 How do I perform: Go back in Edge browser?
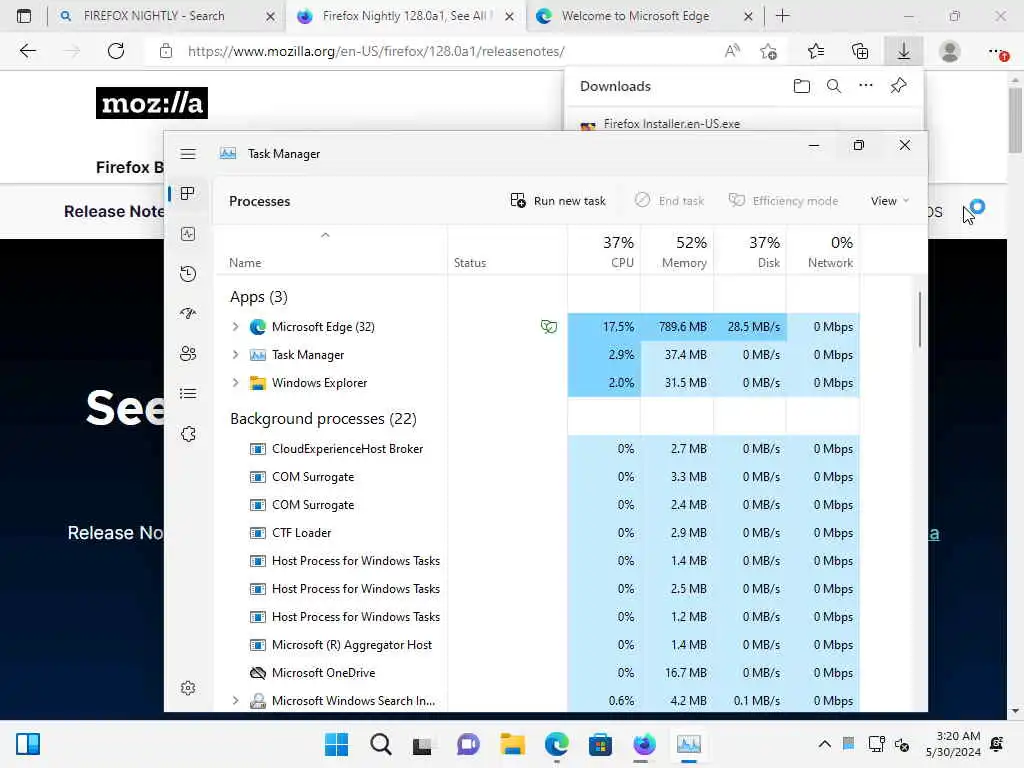tap(27, 51)
